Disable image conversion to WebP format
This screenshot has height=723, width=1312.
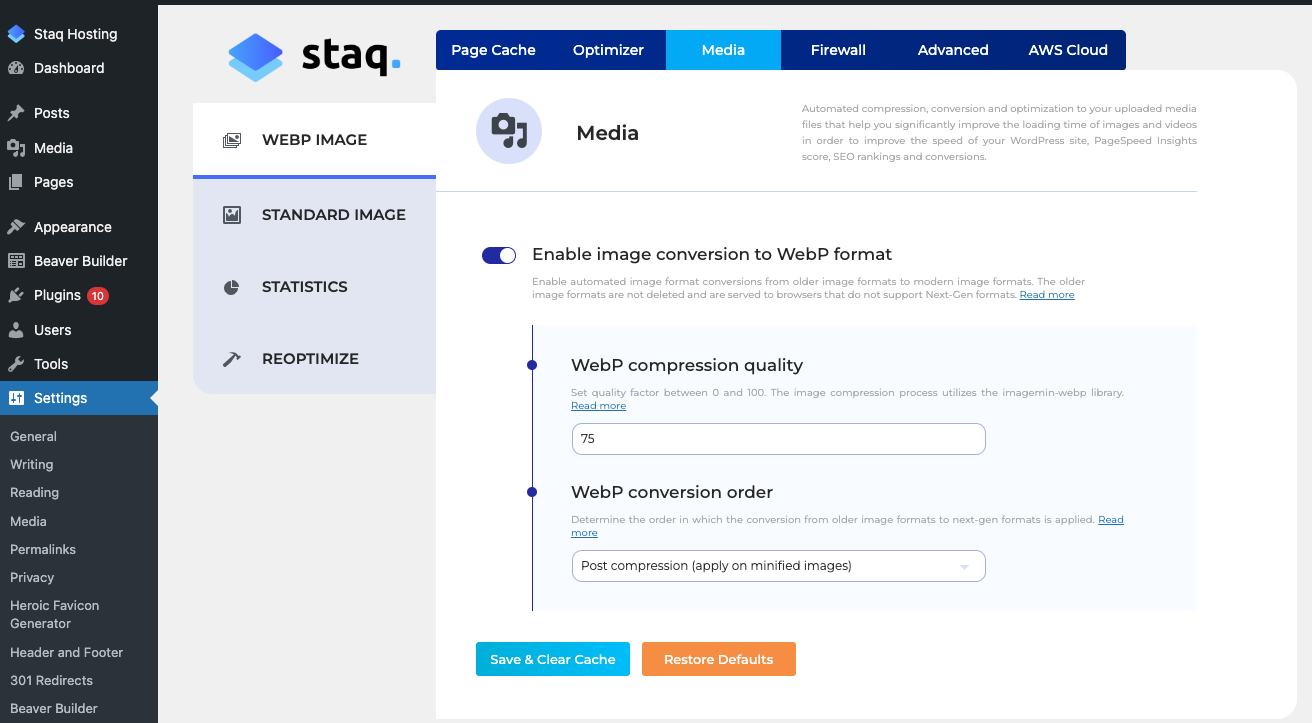click(498, 255)
